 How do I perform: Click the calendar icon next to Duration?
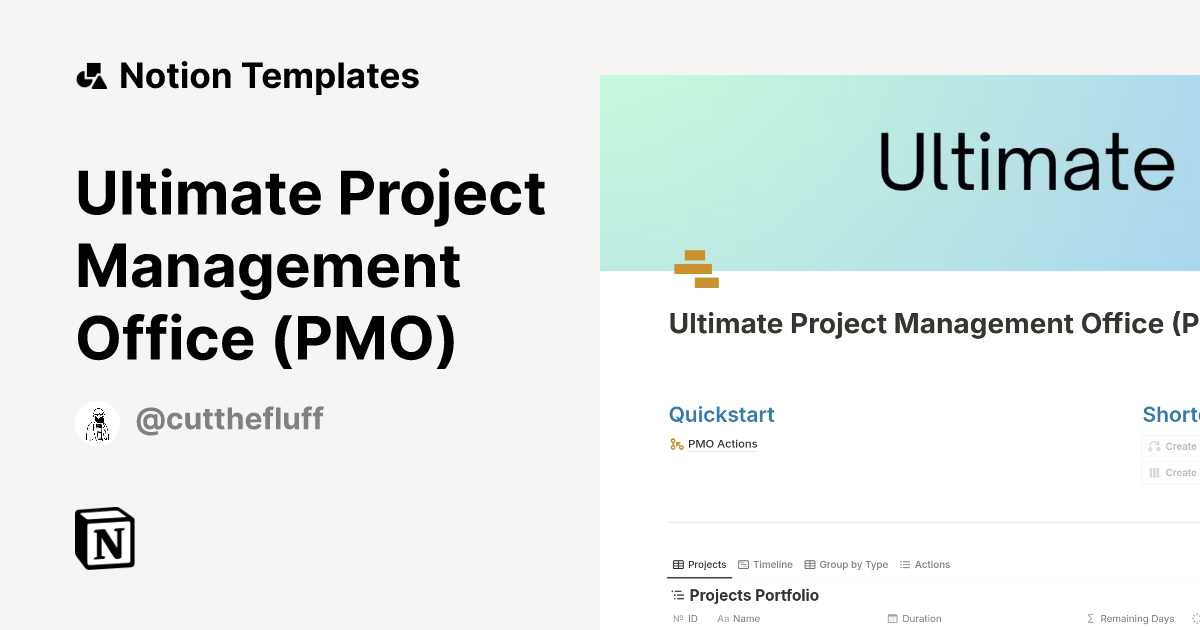[892, 618]
